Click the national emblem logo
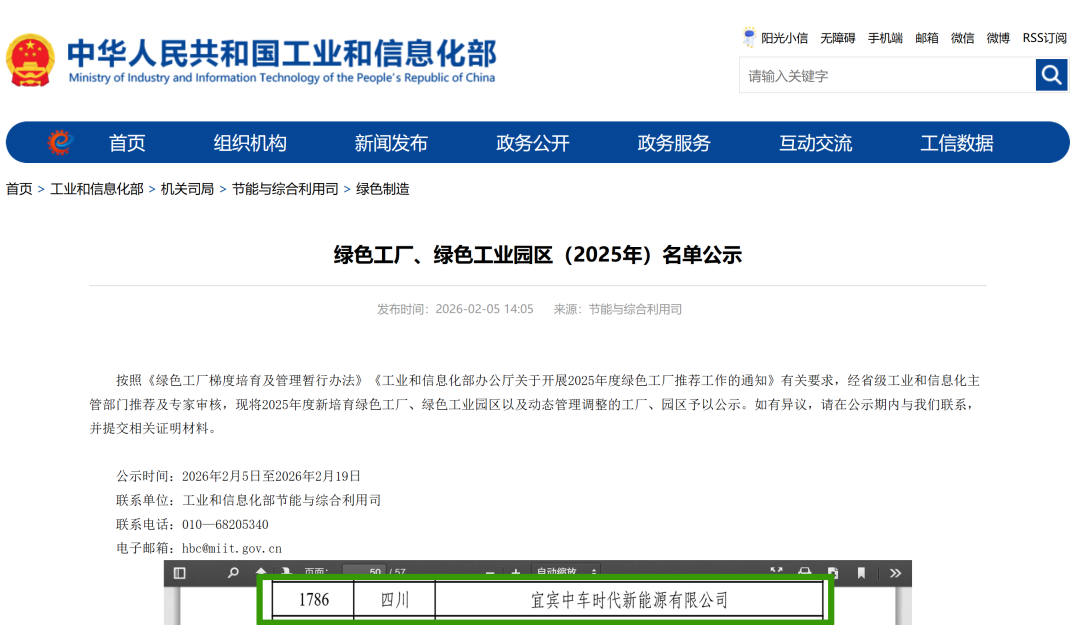This screenshot has height=625, width=1080. point(31,61)
